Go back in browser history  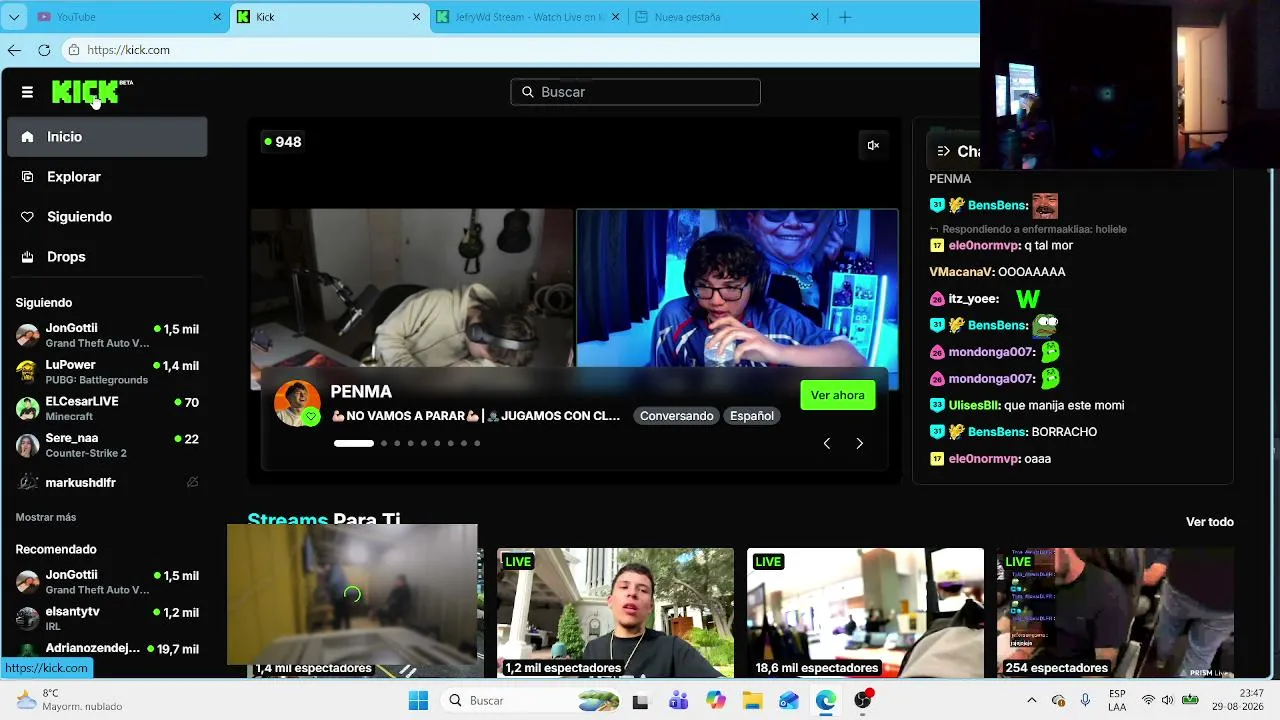click(14, 50)
